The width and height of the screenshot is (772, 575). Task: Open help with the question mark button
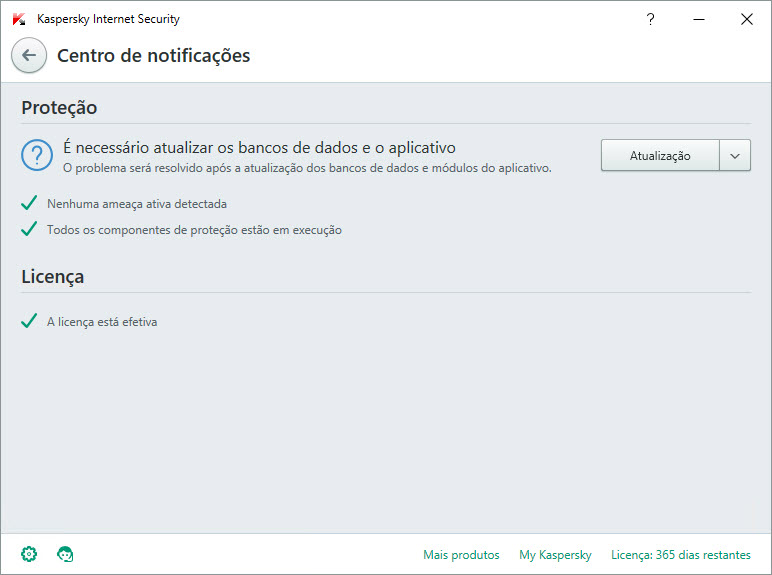pos(650,19)
